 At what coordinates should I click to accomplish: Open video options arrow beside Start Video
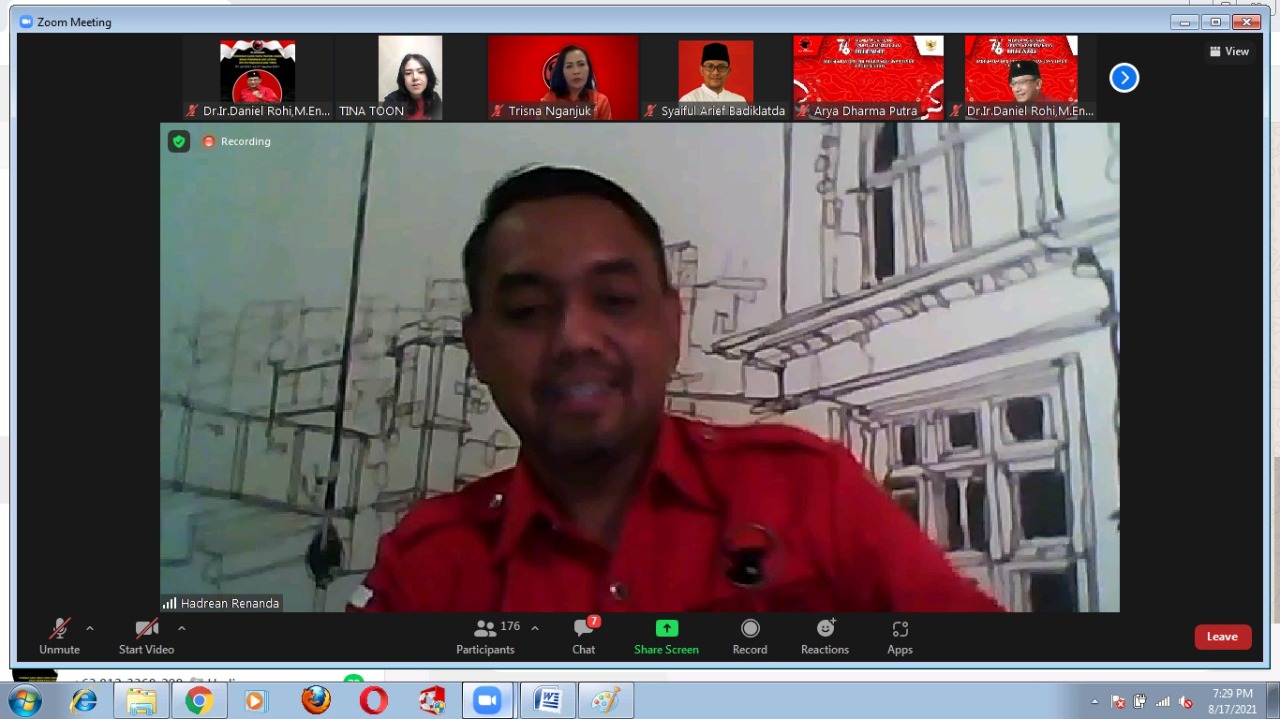(181, 629)
